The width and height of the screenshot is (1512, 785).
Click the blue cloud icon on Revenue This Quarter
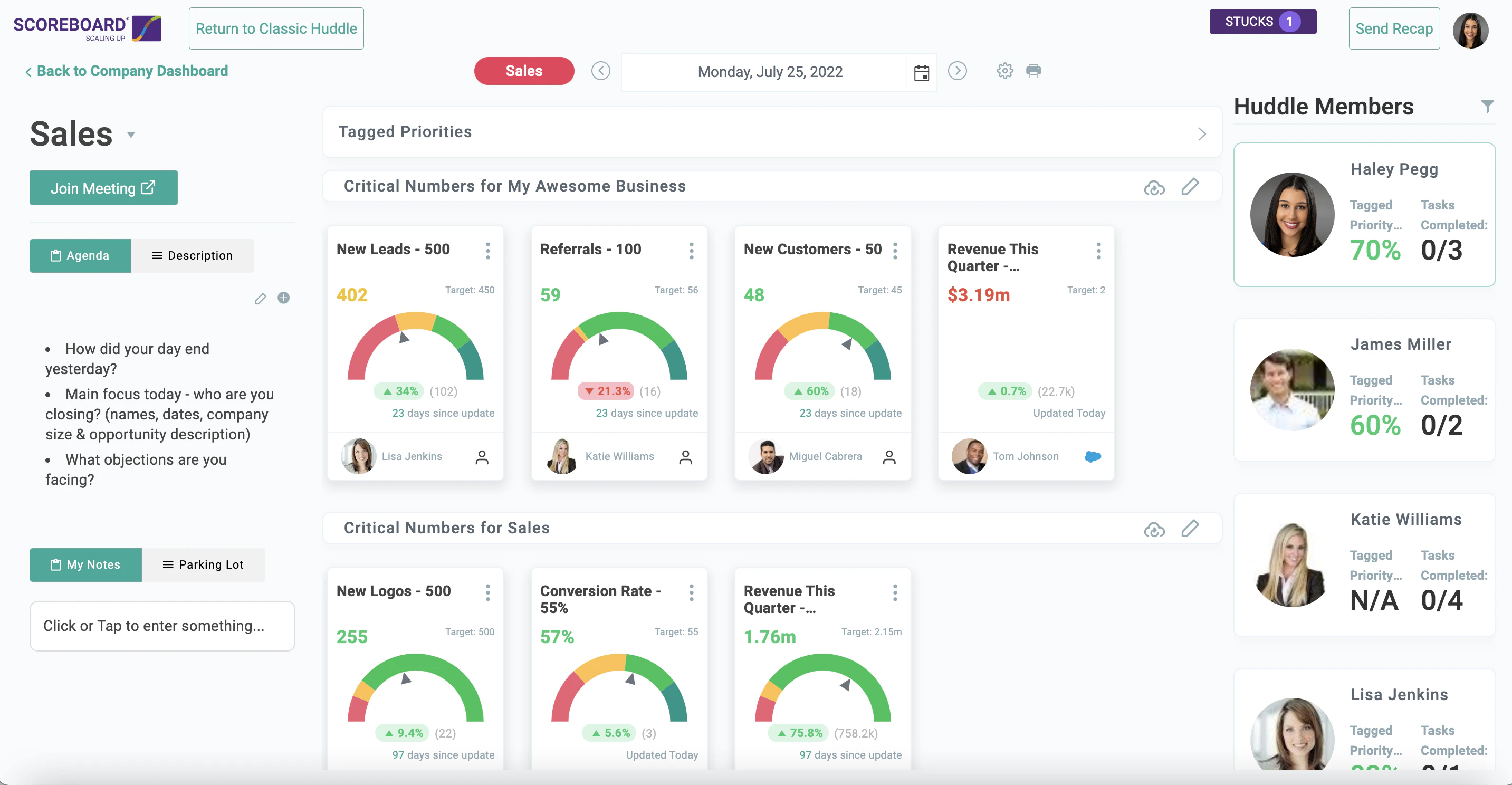(x=1093, y=456)
